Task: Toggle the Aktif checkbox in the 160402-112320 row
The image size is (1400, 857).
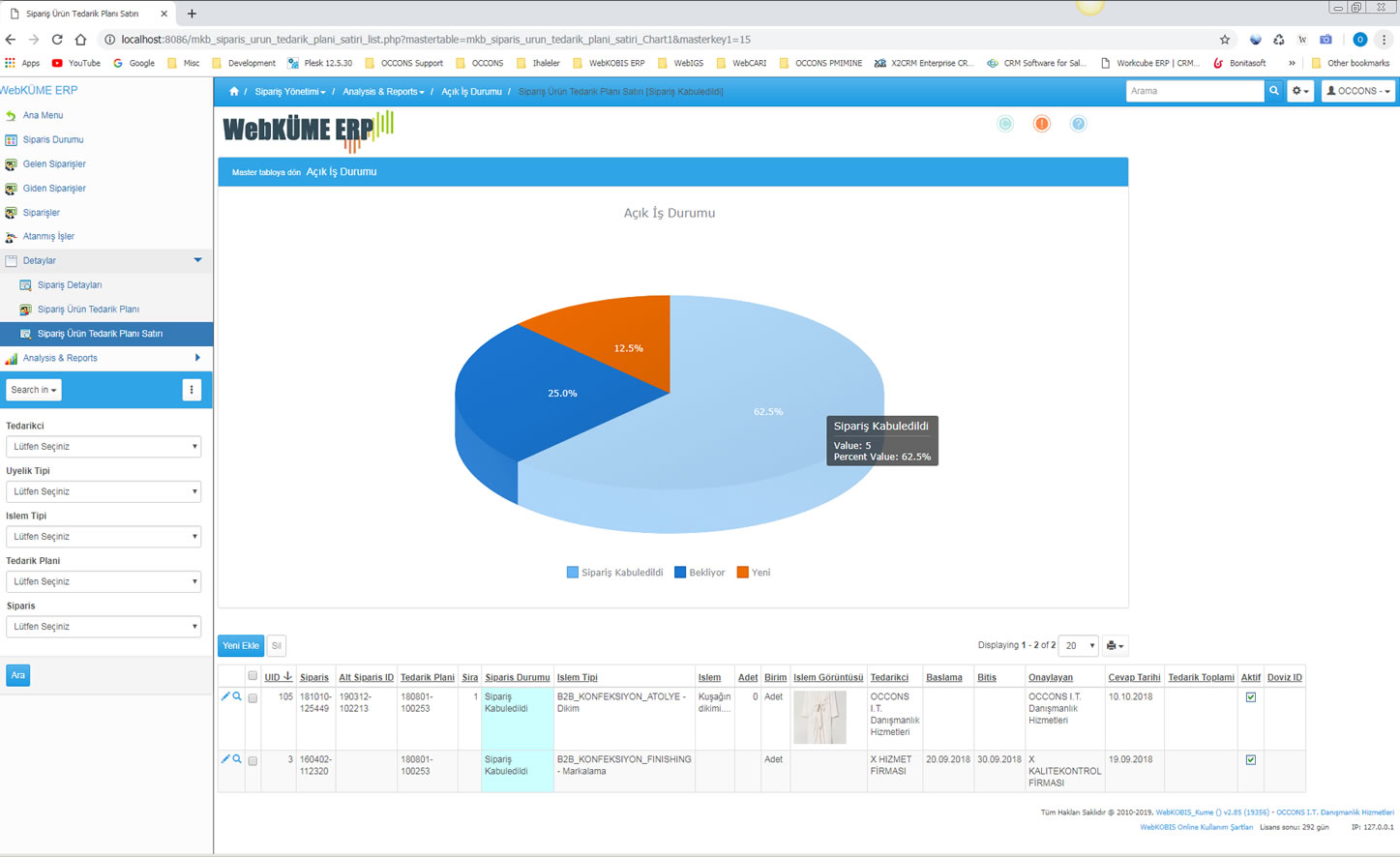Action: click(x=1251, y=760)
